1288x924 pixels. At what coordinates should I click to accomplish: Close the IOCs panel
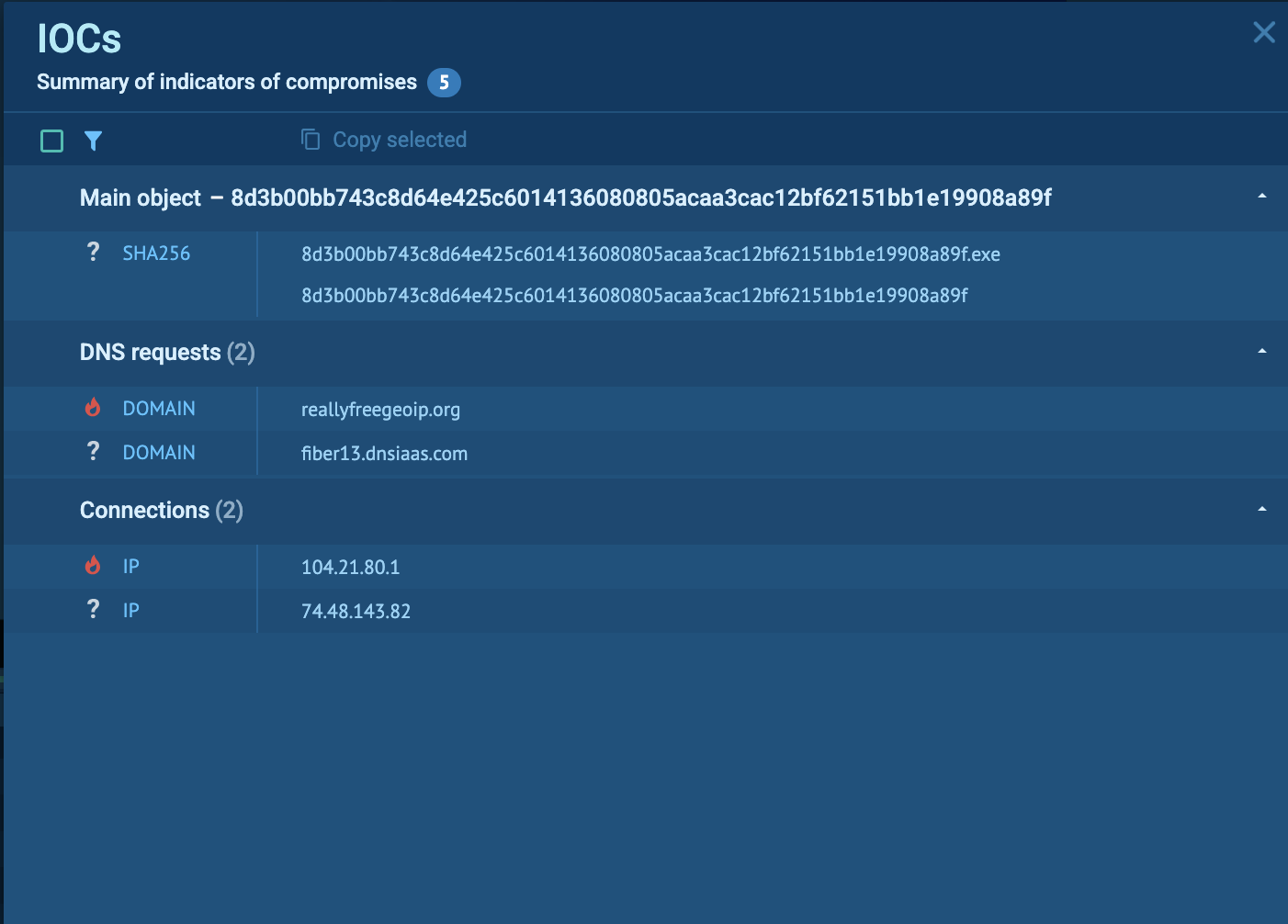(1264, 32)
